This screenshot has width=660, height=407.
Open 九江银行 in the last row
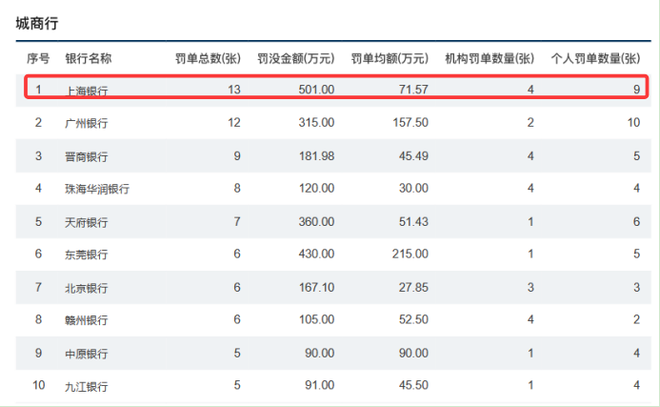(86, 387)
